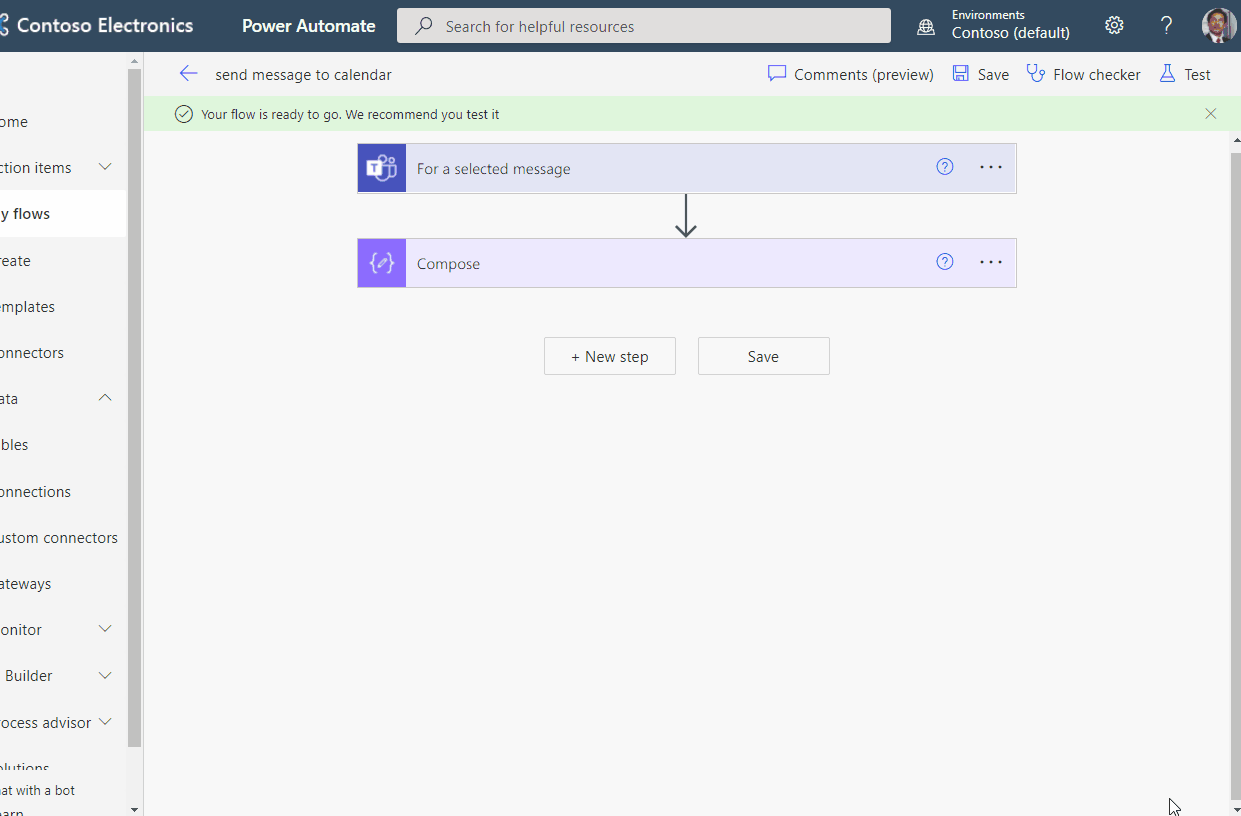The image size is (1241, 816).
Task: Open the Settings gear
Action: pyautogui.click(x=1114, y=26)
